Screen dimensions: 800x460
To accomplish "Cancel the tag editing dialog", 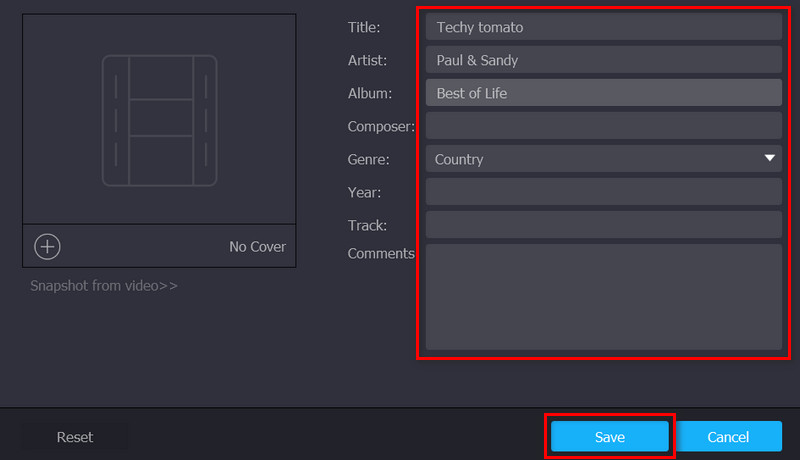I will point(728,437).
